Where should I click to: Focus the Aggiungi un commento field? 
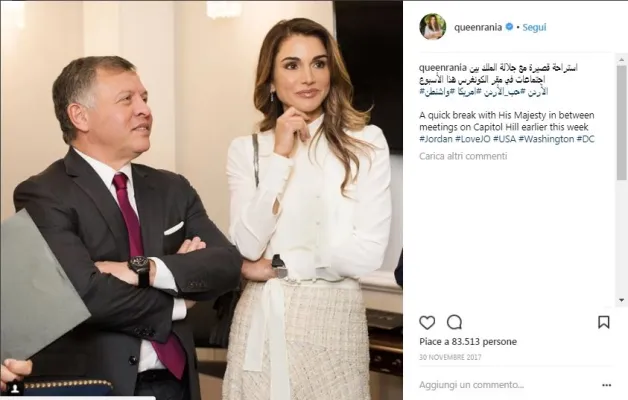[x=471, y=385]
